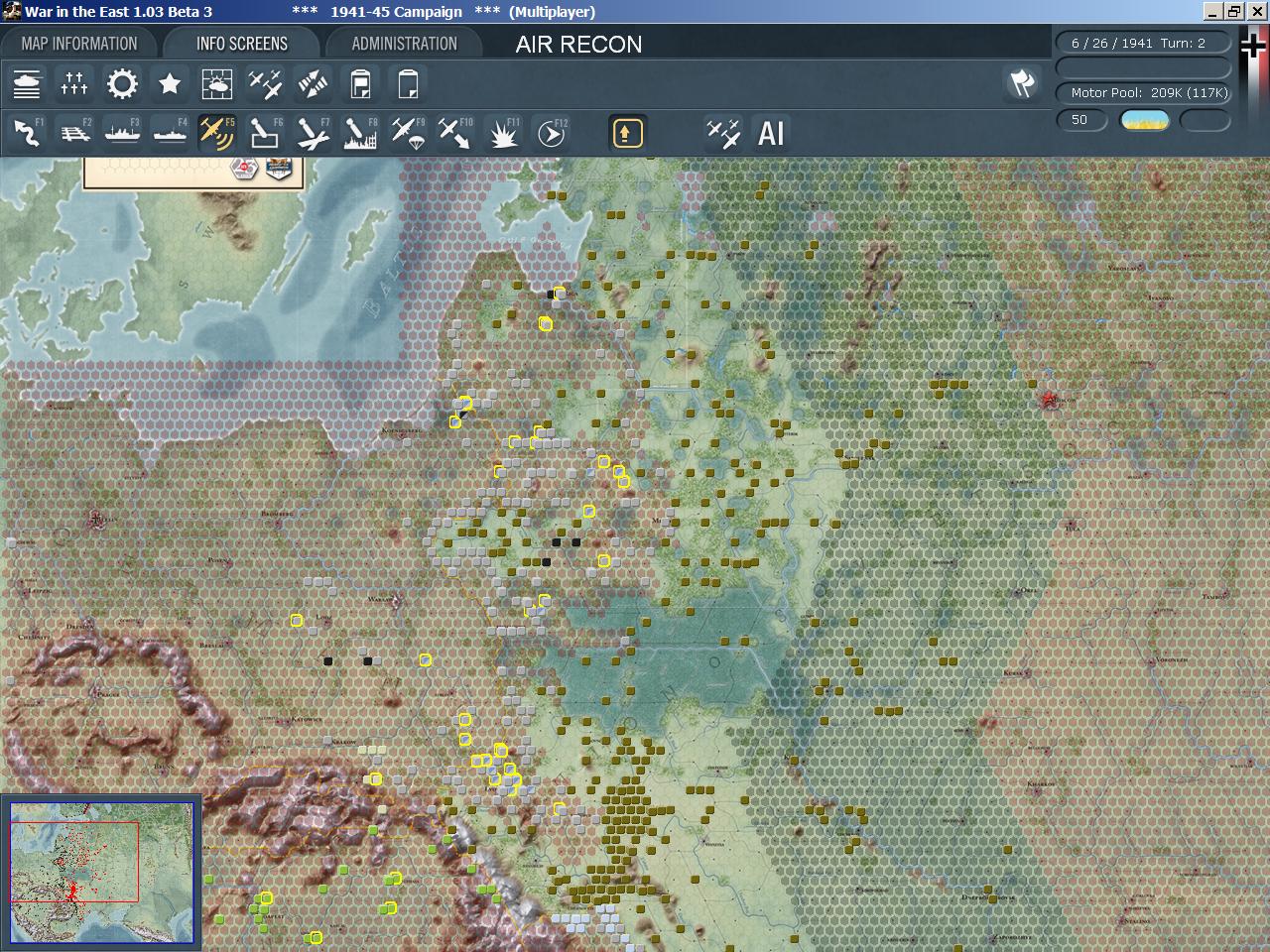Open the losses screen with crosses icon
The height and width of the screenshot is (952, 1270).
pyautogui.click(x=74, y=84)
